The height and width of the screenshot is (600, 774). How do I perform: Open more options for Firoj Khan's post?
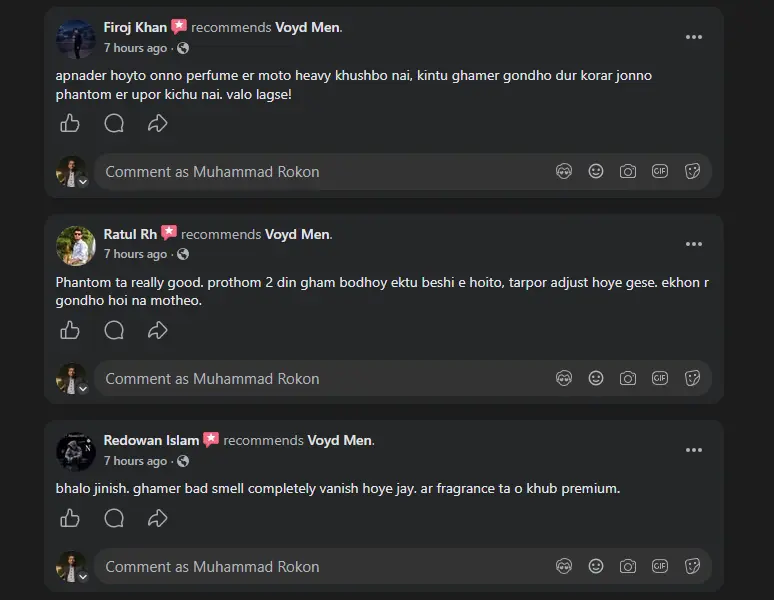tap(694, 37)
